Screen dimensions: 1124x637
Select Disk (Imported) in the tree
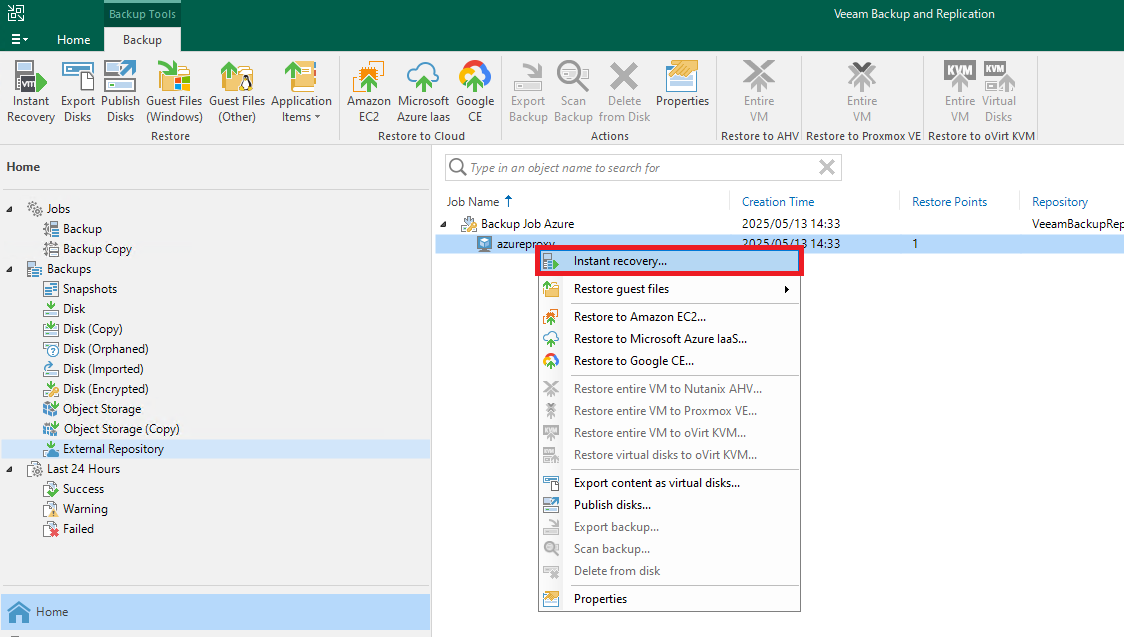click(103, 369)
